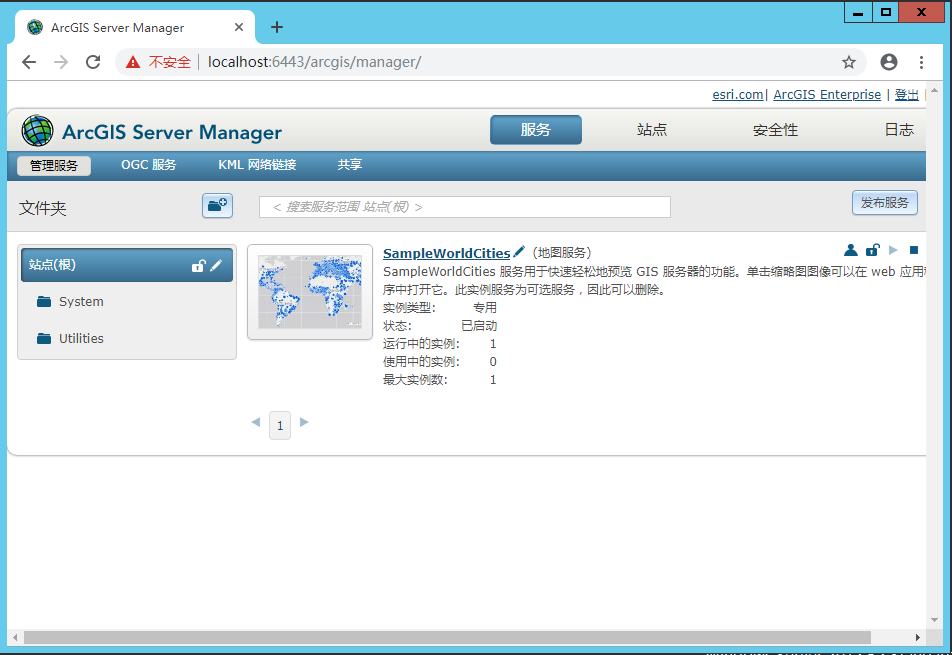Click the 最大实例数 label

click(x=415, y=380)
